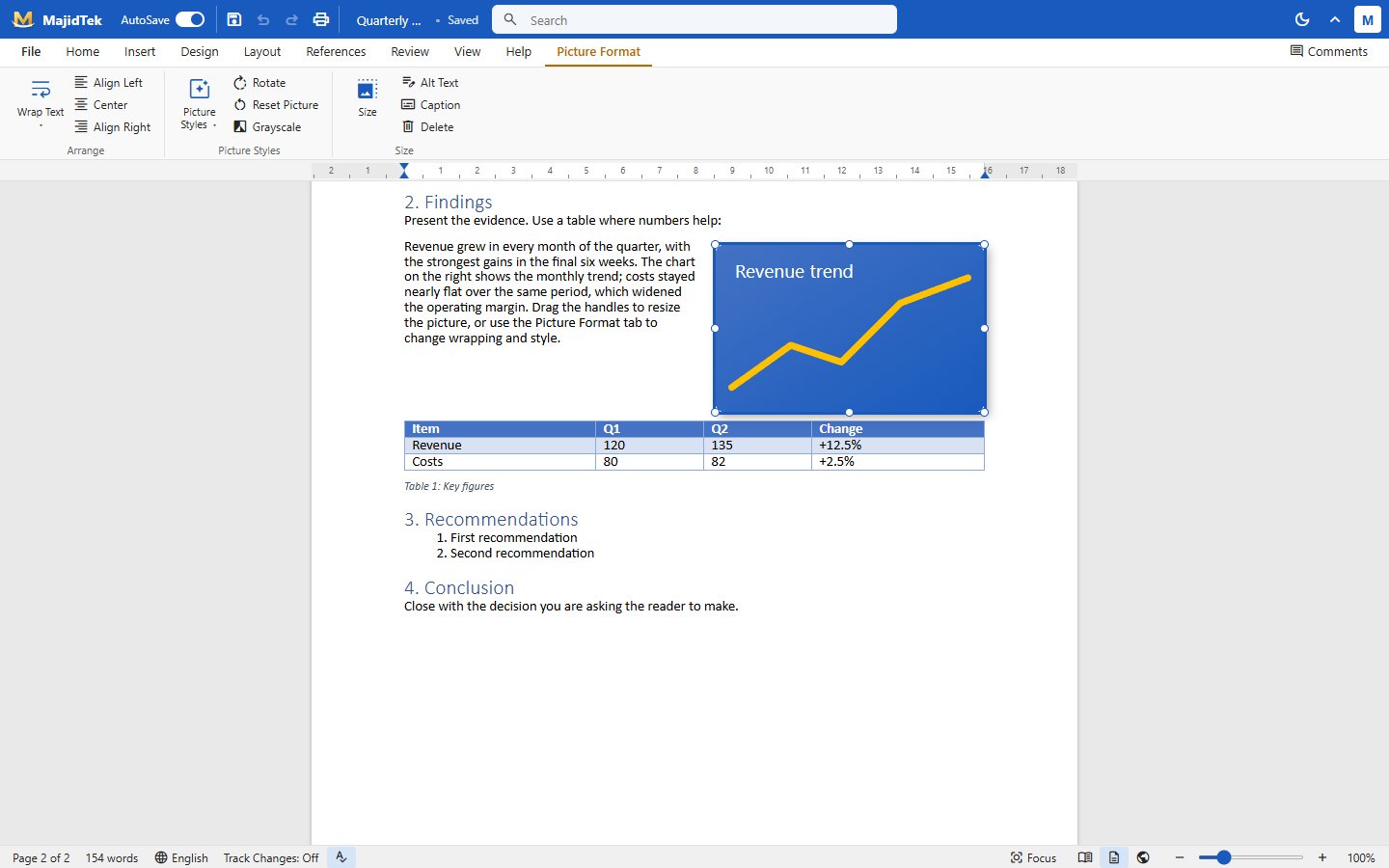Apply Grayscale to the picture
1389x868 pixels.
tap(267, 127)
